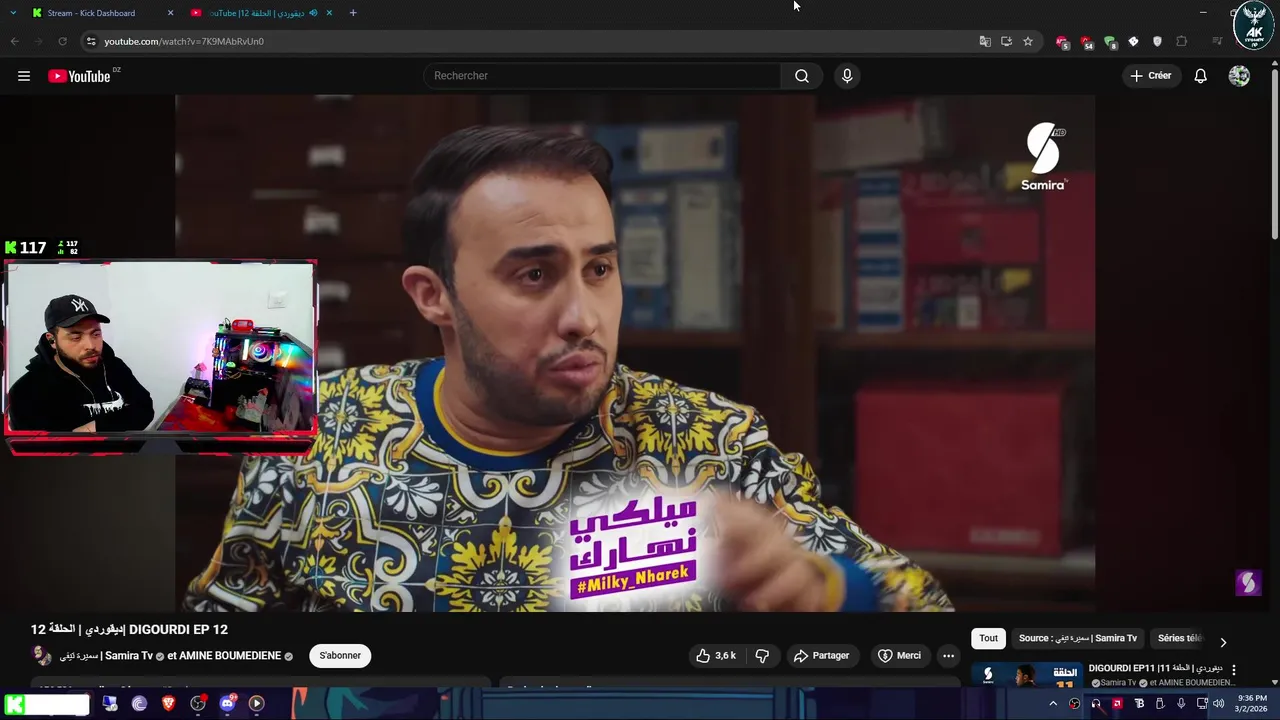Open media player taskbar icon
This screenshot has width=1280, height=720.
pyautogui.click(x=256, y=704)
